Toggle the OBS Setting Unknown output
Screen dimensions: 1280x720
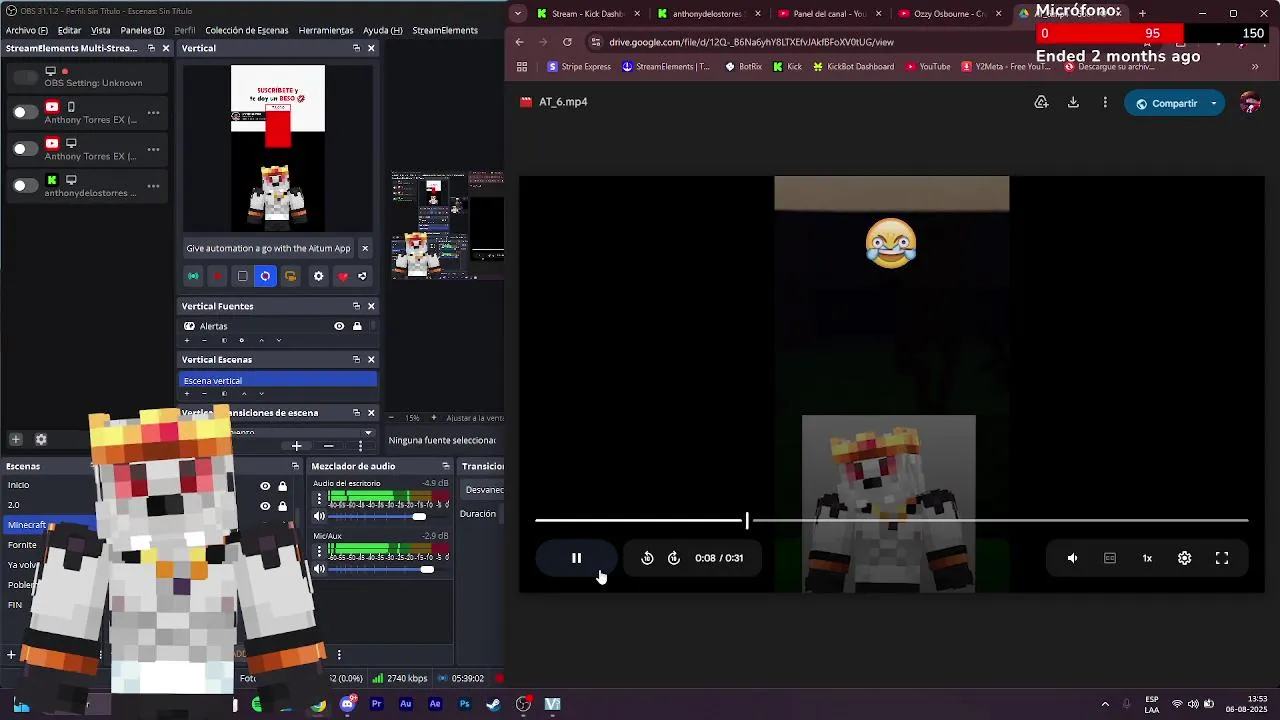point(25,77)
